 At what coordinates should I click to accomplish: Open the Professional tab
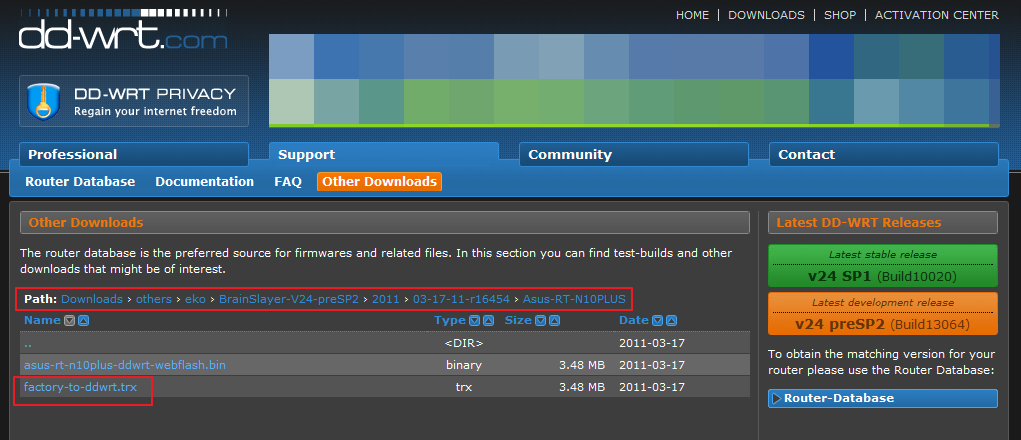point(133,154)
